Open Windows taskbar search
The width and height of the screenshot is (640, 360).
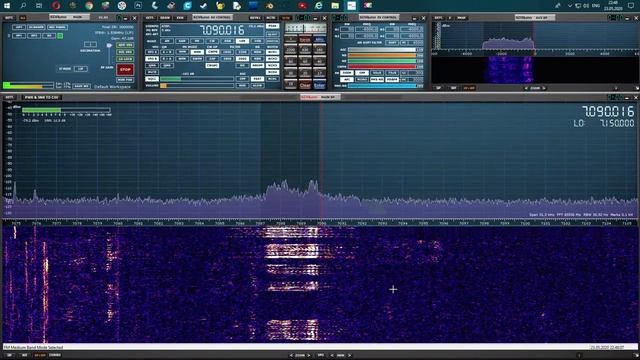pyautogui.click(x=23, y=6)
